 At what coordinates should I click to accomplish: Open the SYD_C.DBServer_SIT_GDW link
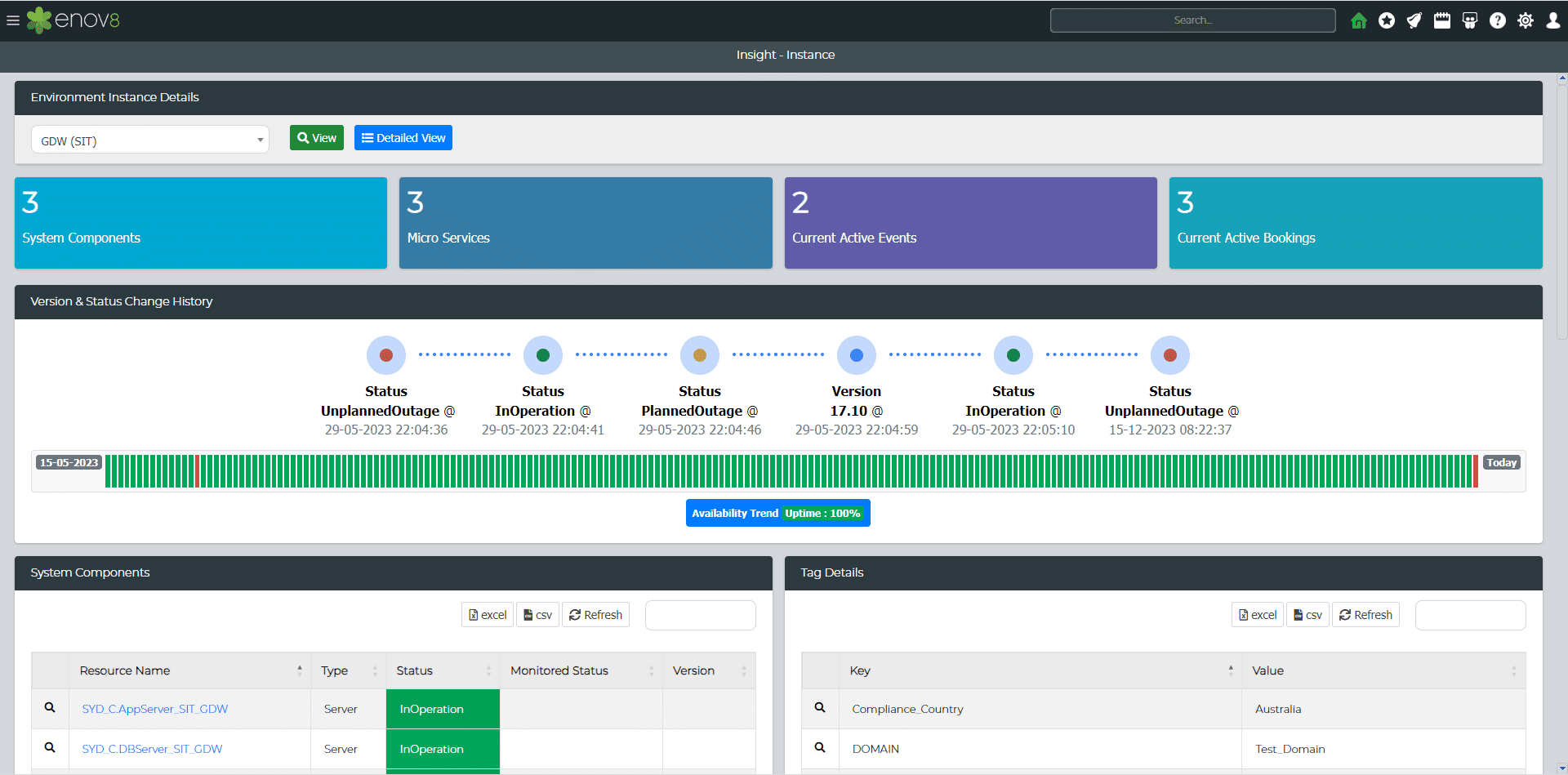click(151, 748)
